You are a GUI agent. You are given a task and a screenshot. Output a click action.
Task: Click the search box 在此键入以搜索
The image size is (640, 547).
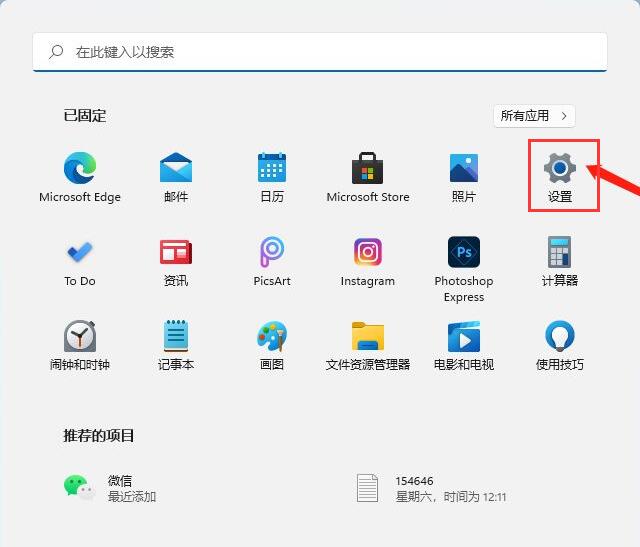(320, 52)
